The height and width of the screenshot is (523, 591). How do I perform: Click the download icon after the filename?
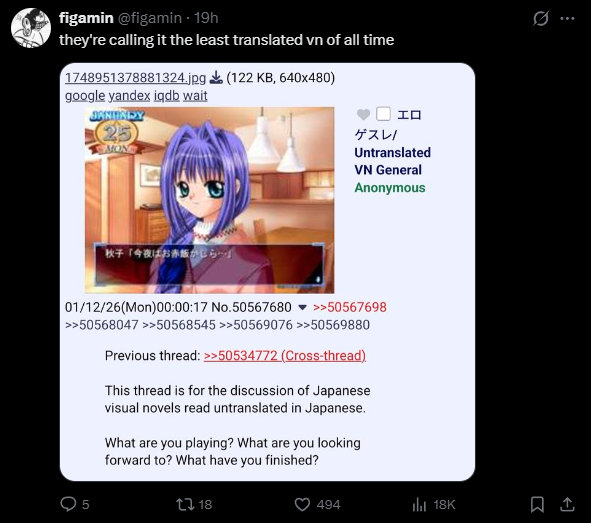[216, 77]
